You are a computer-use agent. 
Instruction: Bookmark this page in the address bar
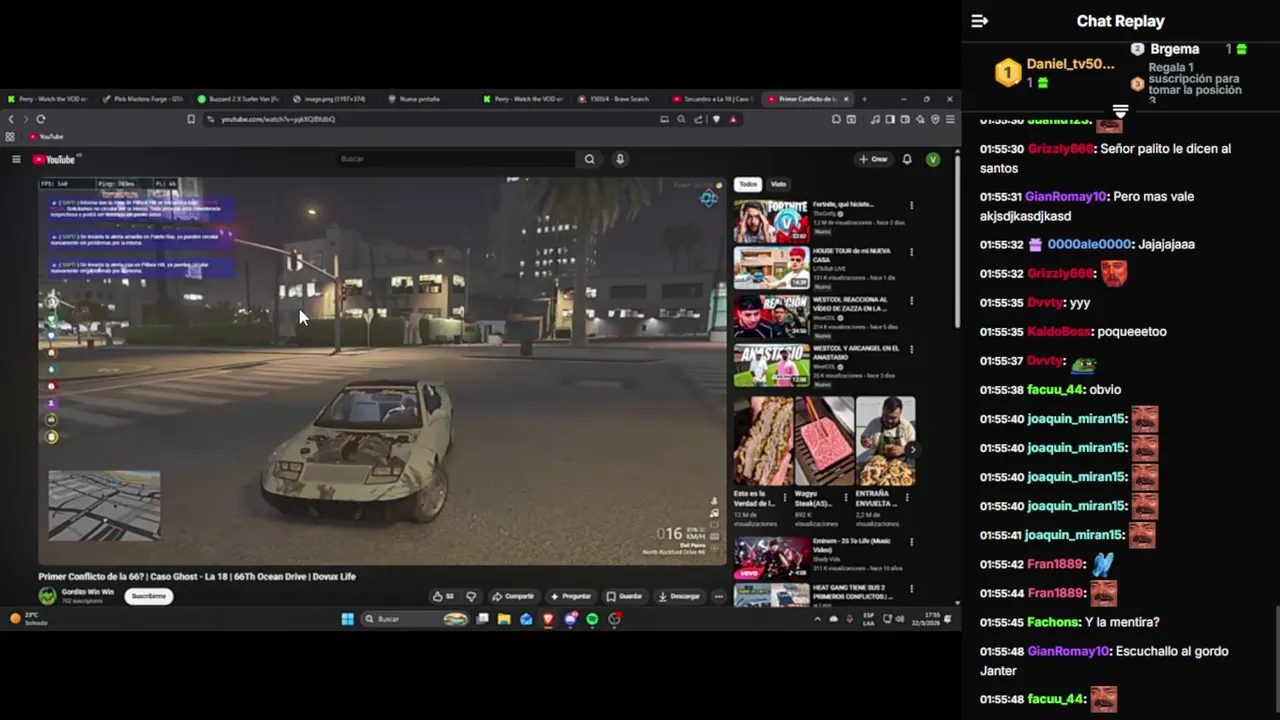191,119
